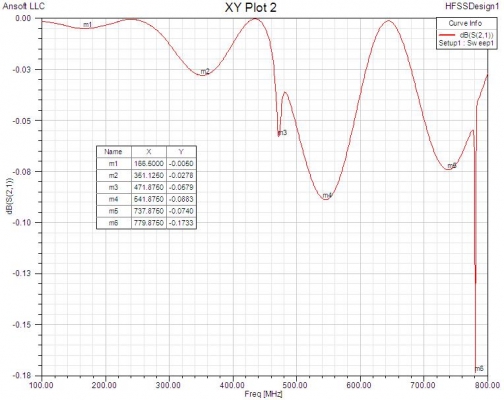Click marker m3 near 471 MHz
The height and width of the screenshot is (400, 504).
point(282,133)
